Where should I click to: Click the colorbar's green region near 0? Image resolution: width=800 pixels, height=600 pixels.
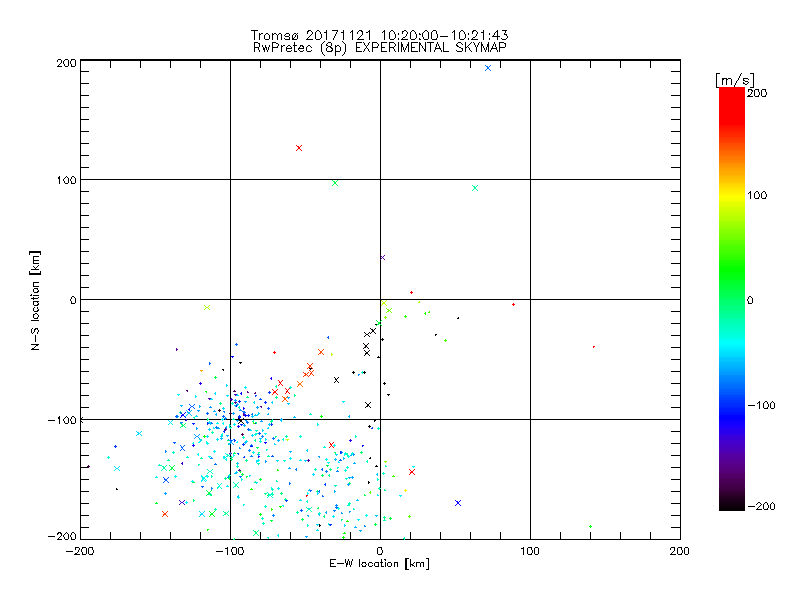point(732,299)
